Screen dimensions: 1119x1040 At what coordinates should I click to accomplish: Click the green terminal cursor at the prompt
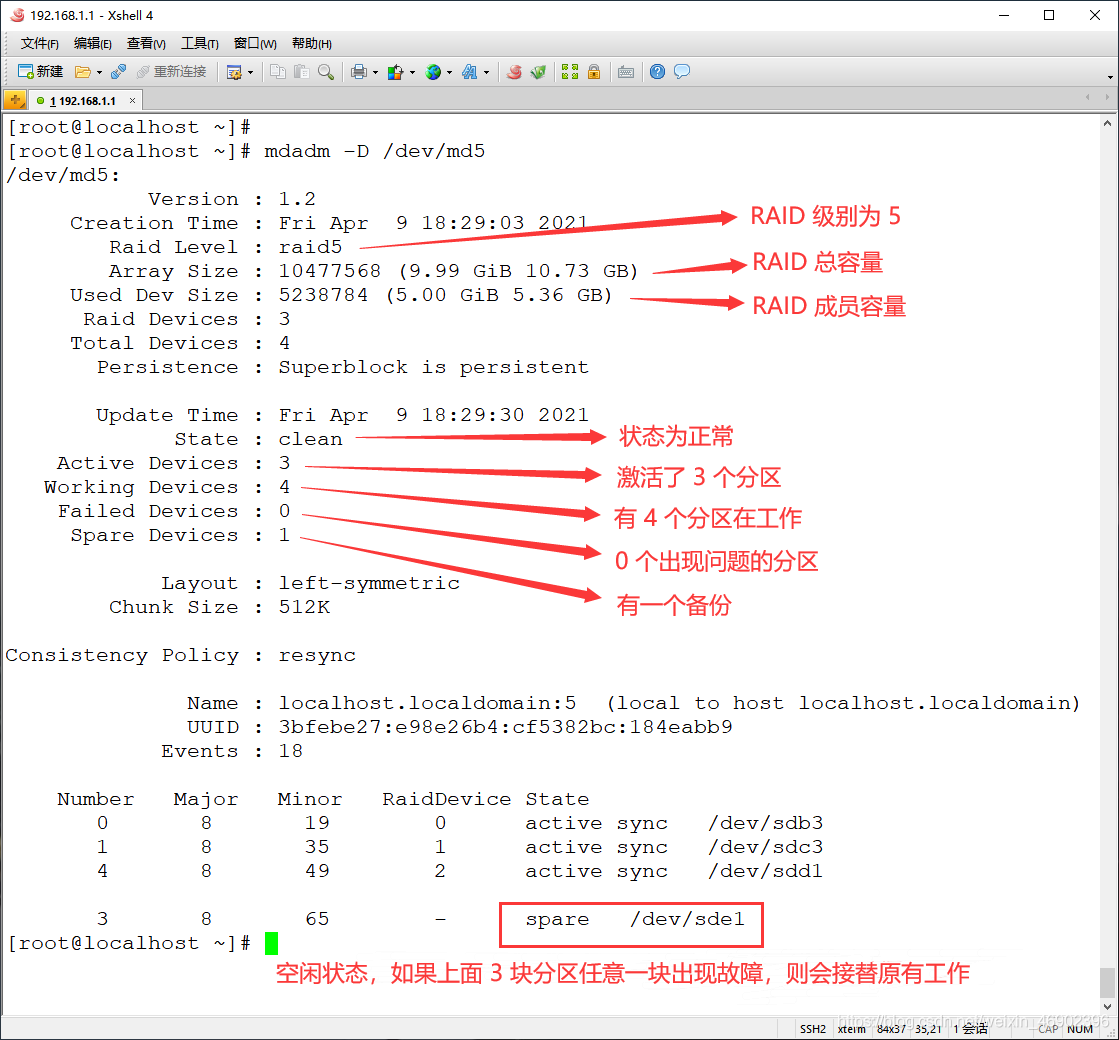click(x=271, y=943)
